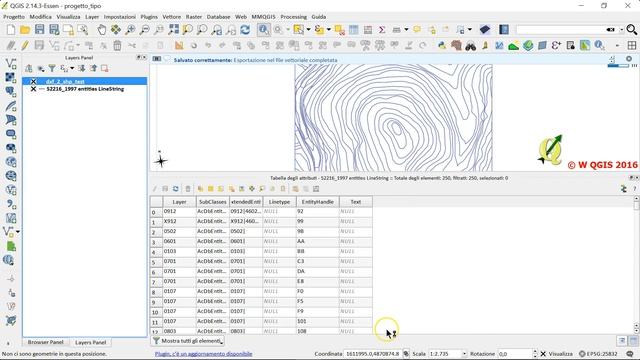Open the Plugins menu
This screenshot has height=360, width=640.
149,17
